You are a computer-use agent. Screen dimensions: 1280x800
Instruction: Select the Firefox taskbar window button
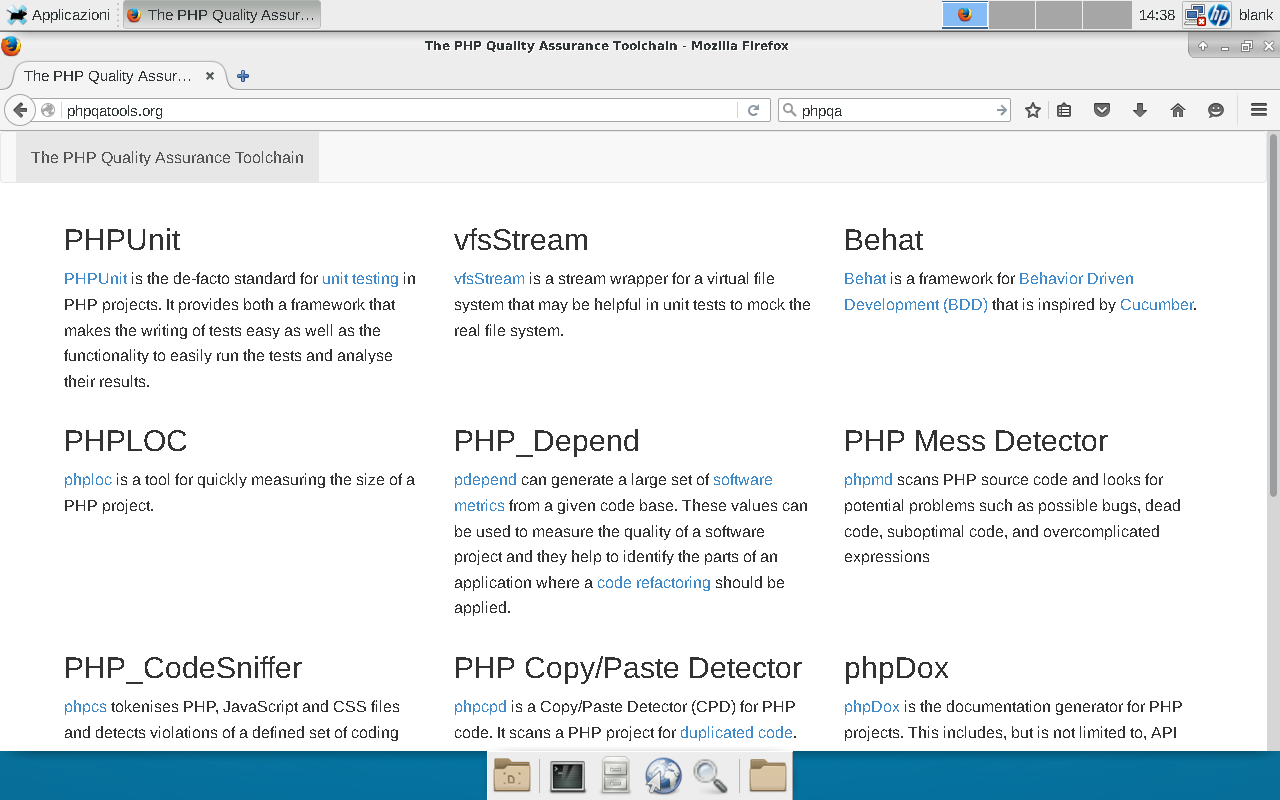point(222,15)
